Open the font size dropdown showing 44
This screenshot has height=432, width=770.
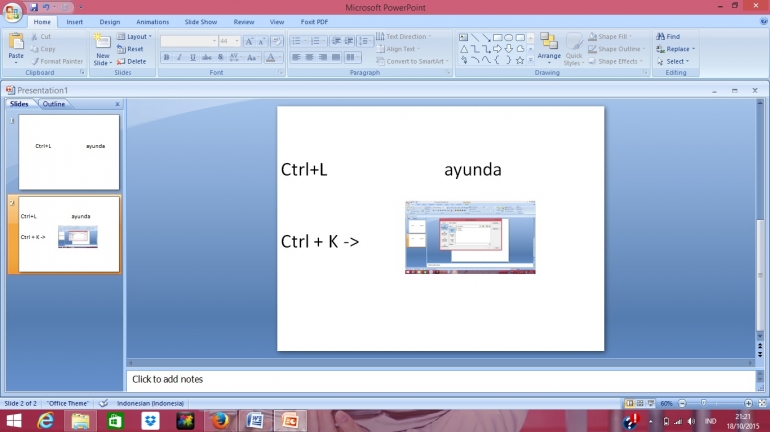(x=237, y=41)
